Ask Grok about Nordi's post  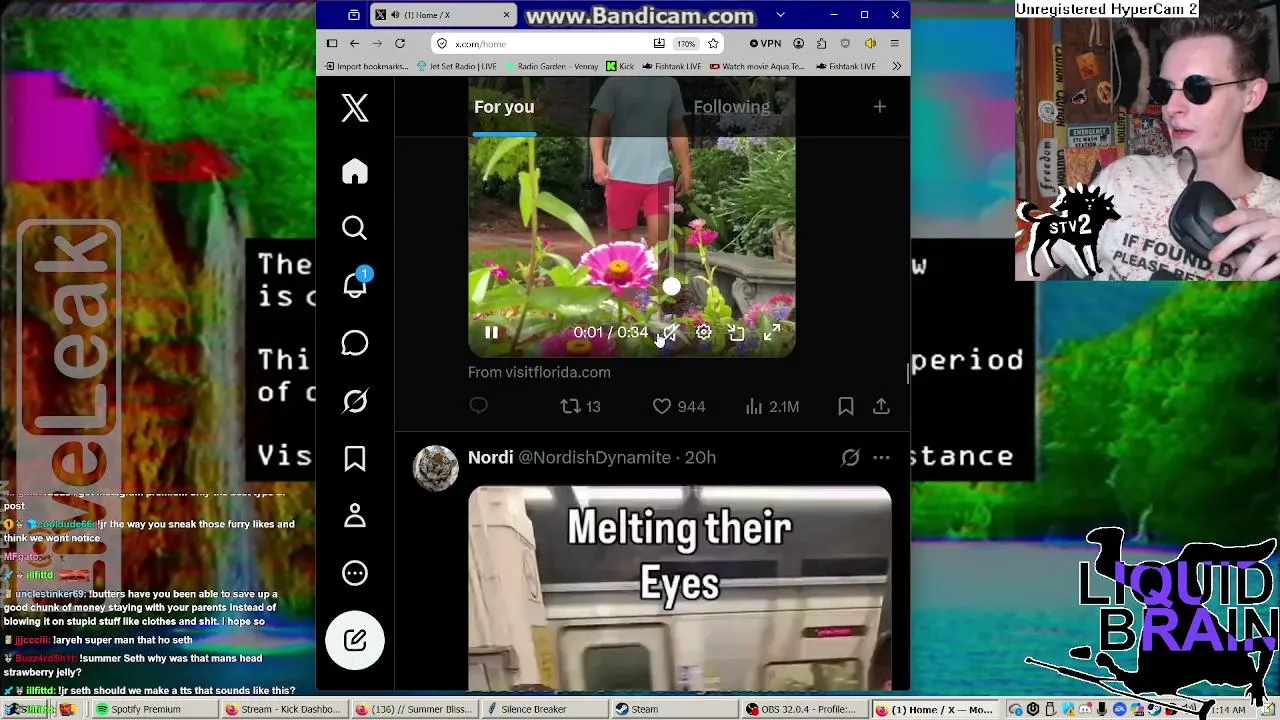pyautogui.click(x=850, y=457)
